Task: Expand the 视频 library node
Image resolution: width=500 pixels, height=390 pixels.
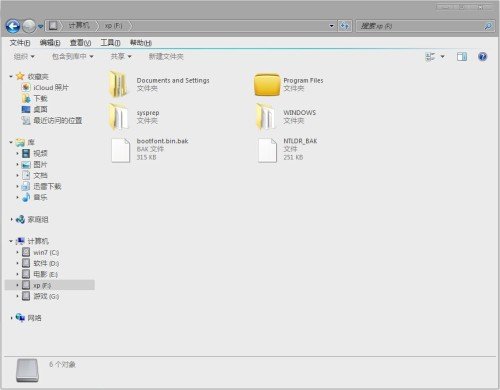Action: 17,153
